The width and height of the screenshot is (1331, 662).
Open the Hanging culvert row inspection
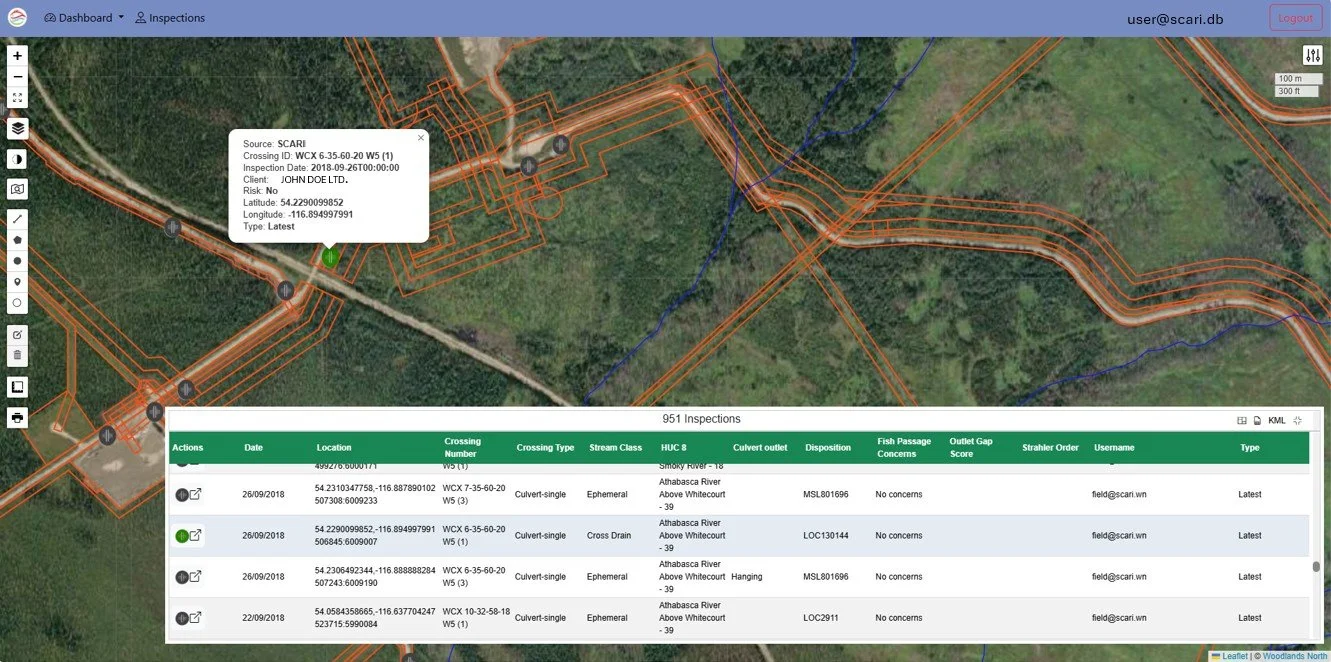196,576
